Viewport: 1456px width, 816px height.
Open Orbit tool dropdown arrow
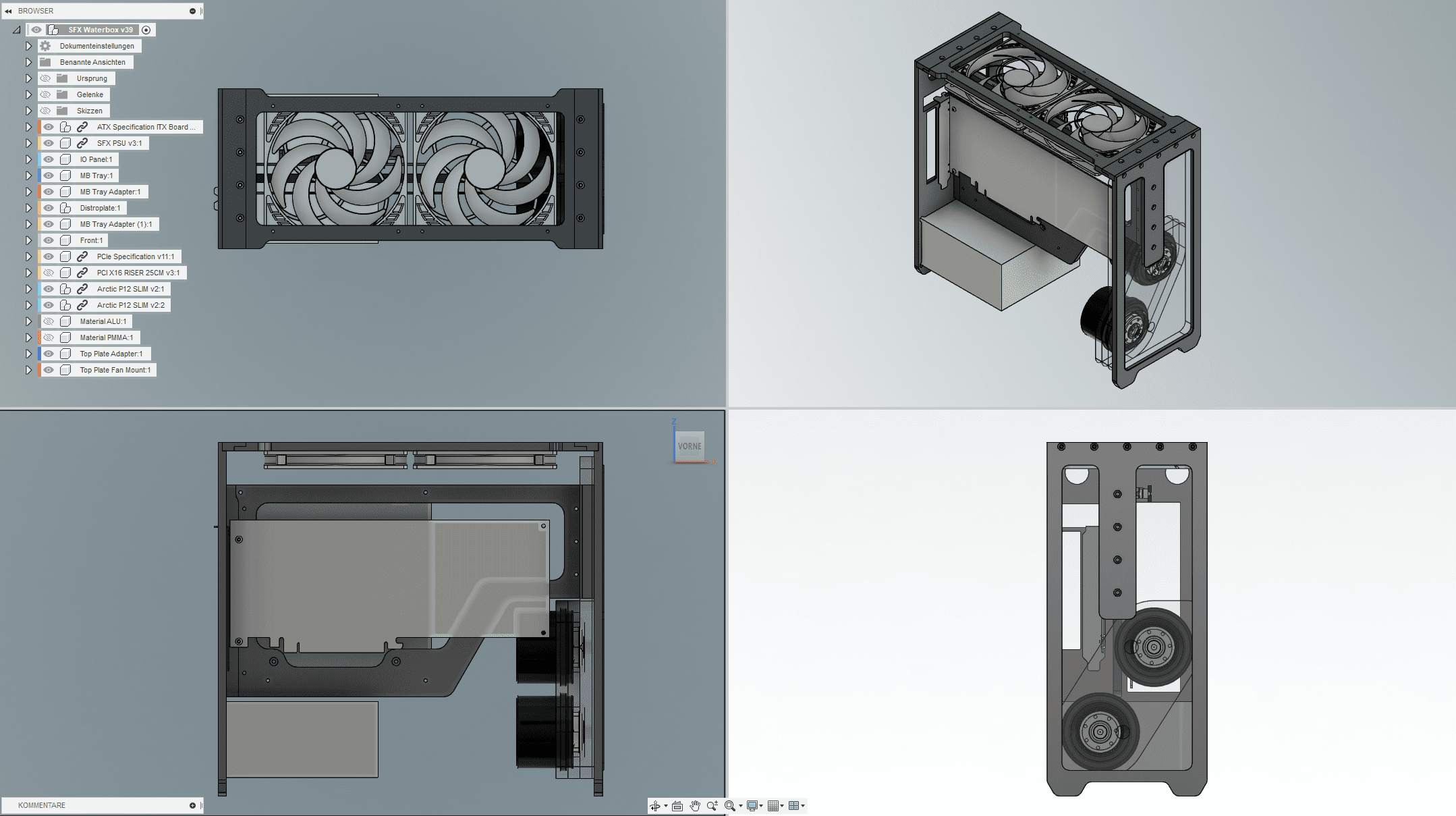666,806
